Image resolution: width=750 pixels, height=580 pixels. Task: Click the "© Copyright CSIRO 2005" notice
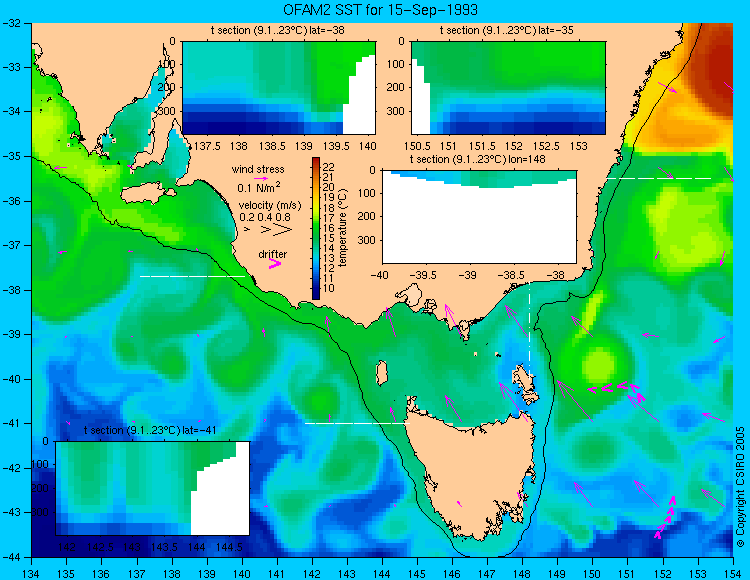tap(740, 487)
